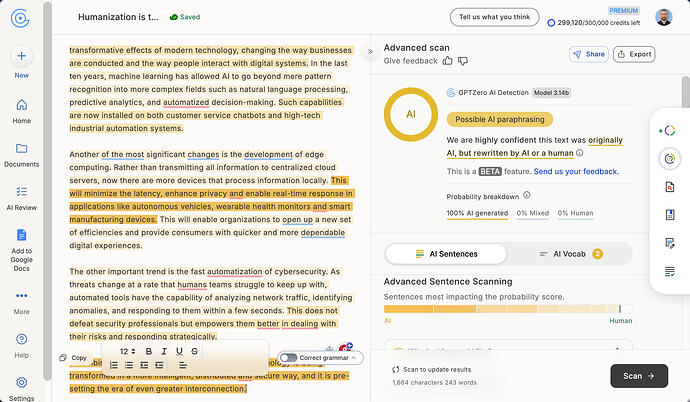Click the Scan button
This screenshot has width=690, height=402.
pyautogui.click(x=639, y=376)
